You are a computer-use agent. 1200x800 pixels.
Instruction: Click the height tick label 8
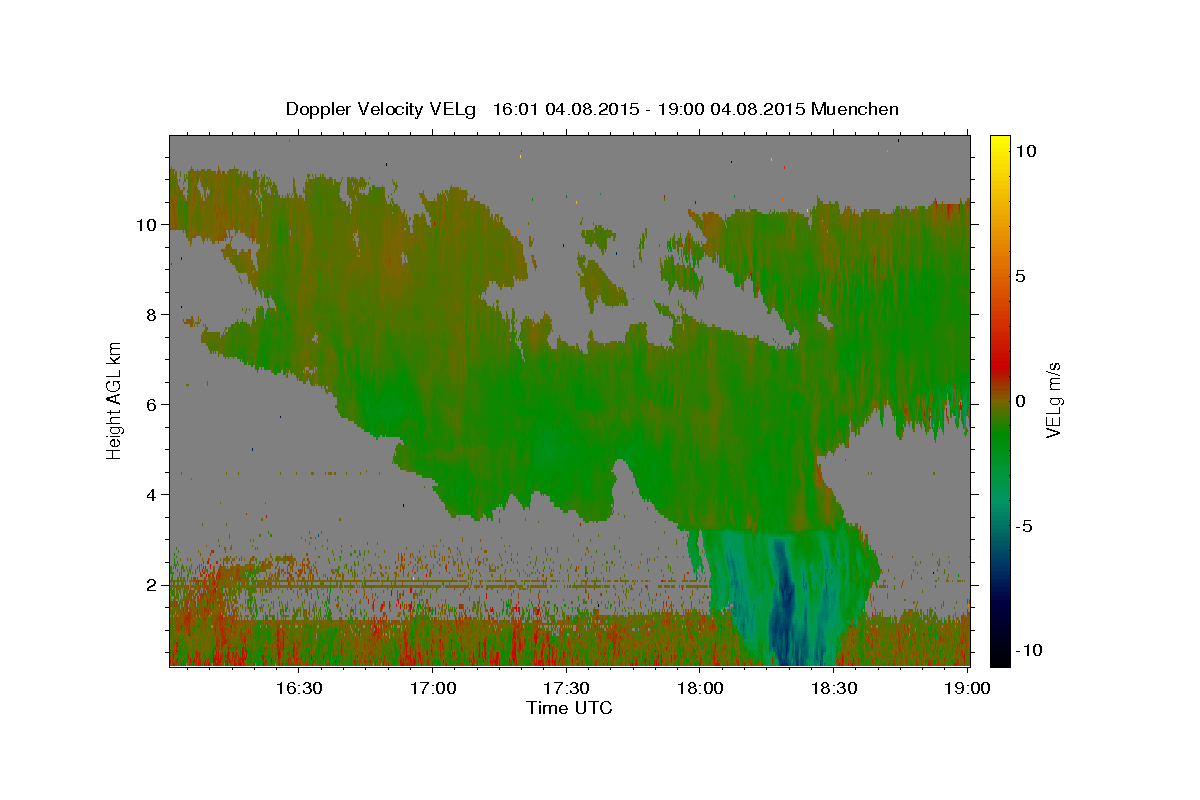tap(152, 315)
